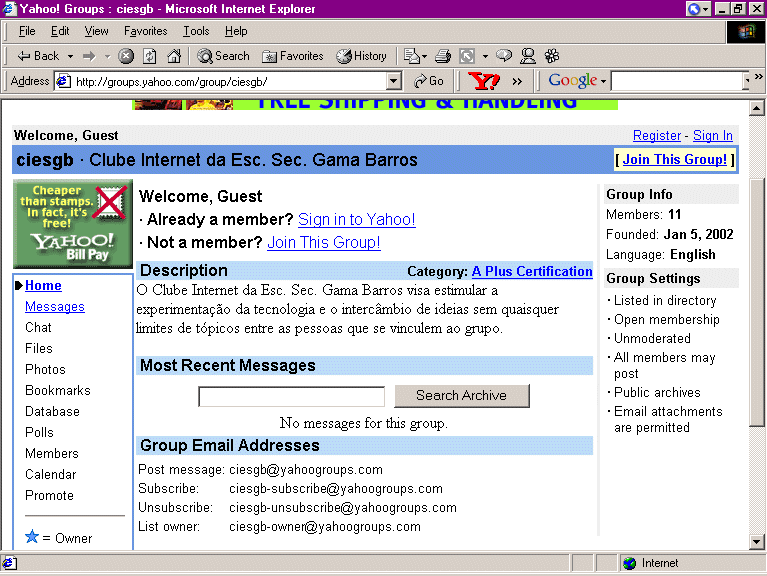This screenshot has width=767, height=576.
Task: Open the A Plus Certification category link
Action: [532, 271]
